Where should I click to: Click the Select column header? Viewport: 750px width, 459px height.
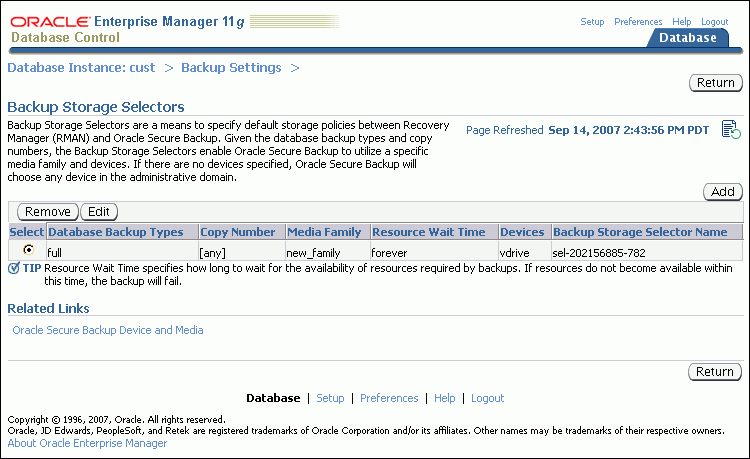point(27,232)
